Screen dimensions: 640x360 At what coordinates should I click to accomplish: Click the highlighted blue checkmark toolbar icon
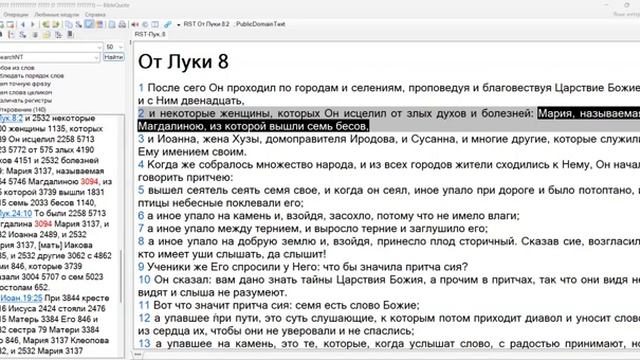(89, 24)
